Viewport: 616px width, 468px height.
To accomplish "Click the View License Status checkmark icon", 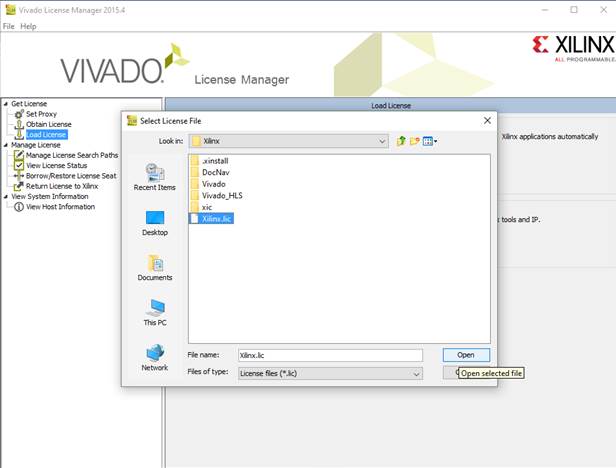I will (x=19, y=165).
